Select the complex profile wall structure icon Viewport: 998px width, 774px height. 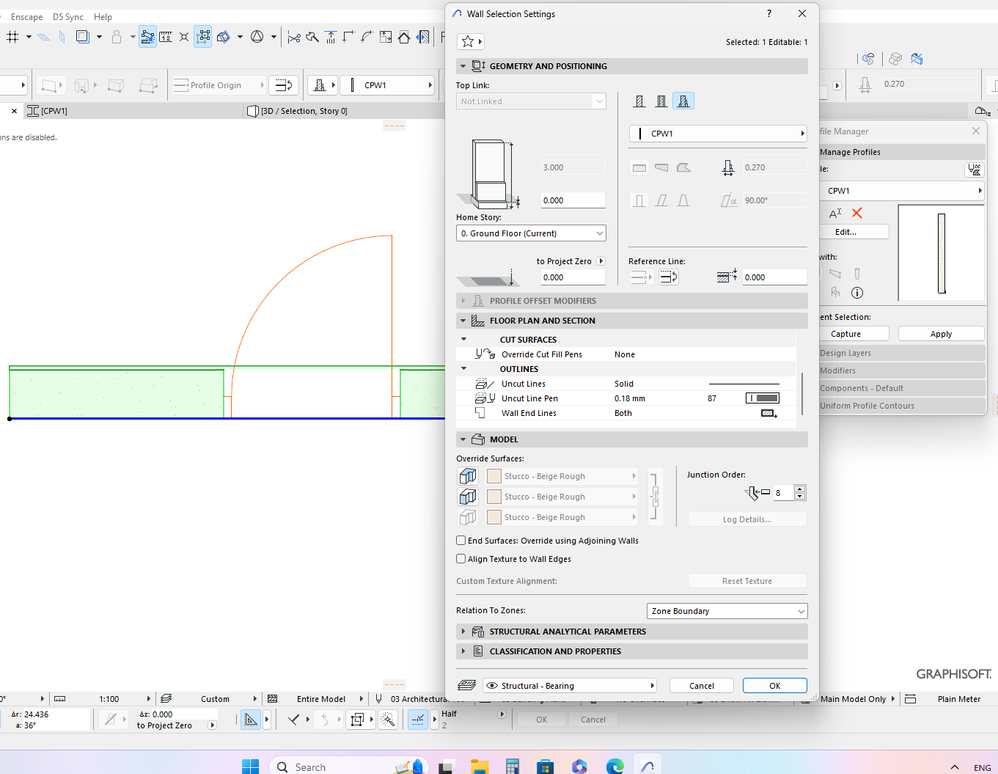tap(683, 101)
